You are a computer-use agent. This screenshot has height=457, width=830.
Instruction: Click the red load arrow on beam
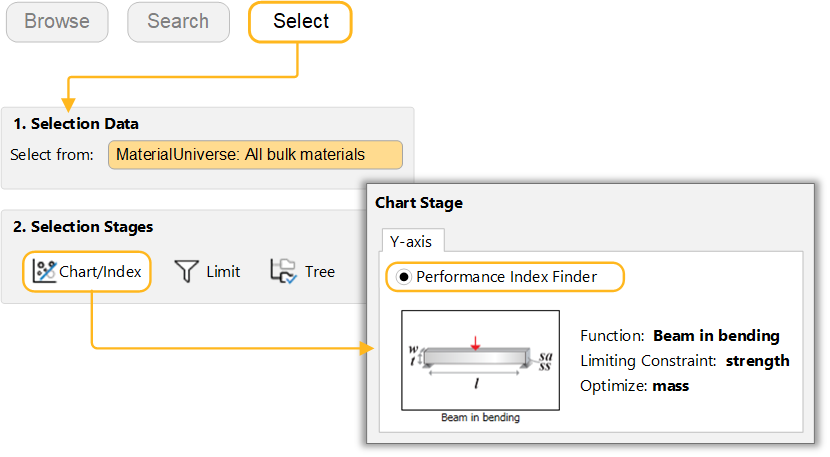(x=476, y=343)
